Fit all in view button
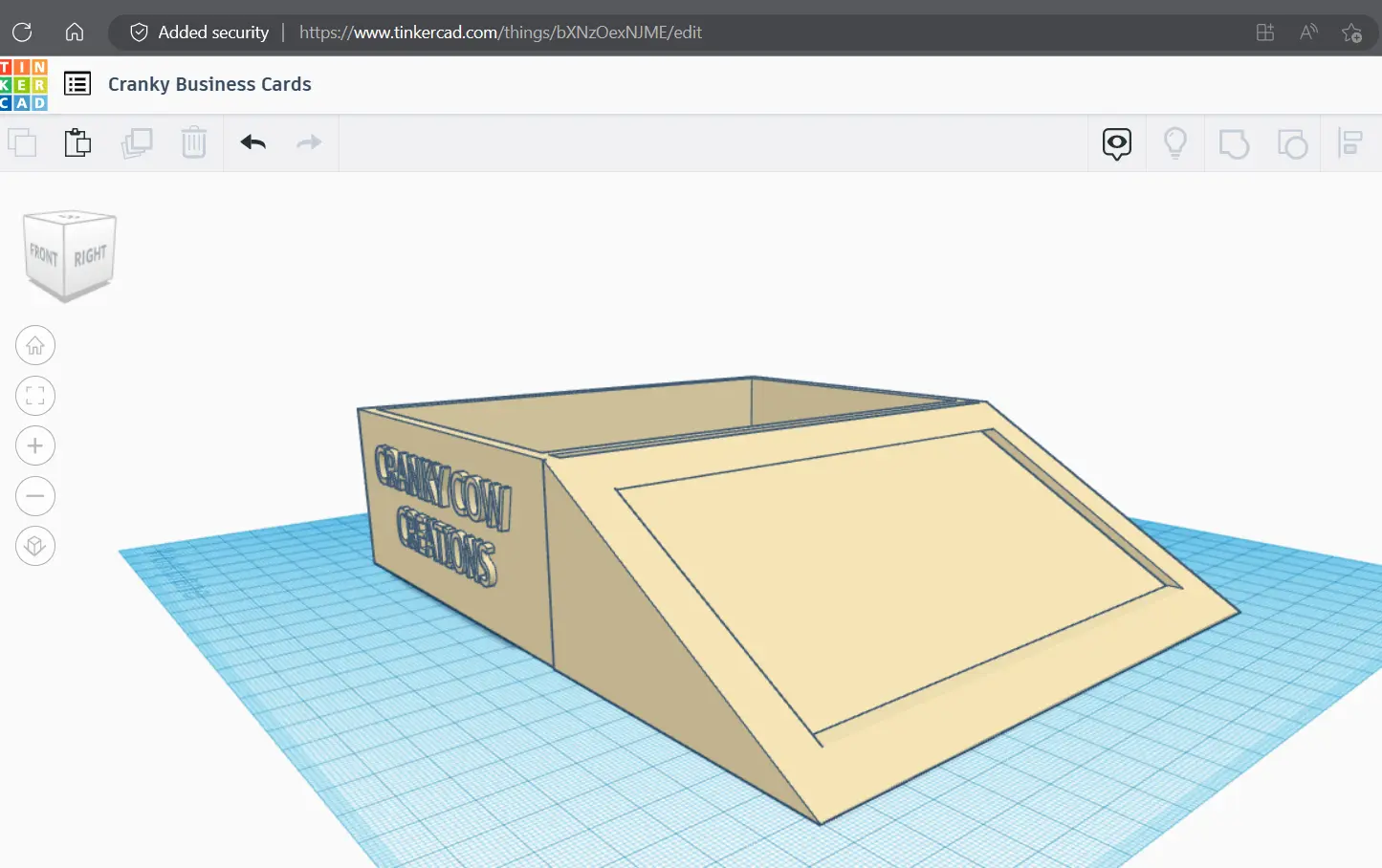The height and width of the screenshot is (868, 1382). (x=35, y=396)
